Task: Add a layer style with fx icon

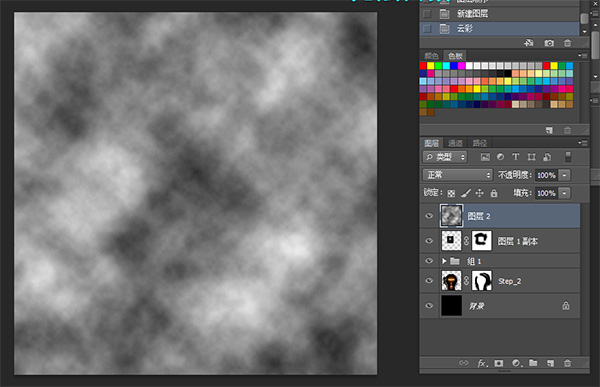Action: (x=482, y=363)
